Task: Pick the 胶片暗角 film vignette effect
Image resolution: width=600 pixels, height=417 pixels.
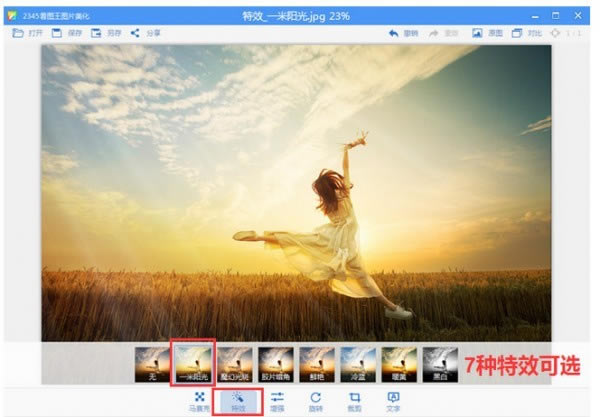Action: [x=276, y=365]
